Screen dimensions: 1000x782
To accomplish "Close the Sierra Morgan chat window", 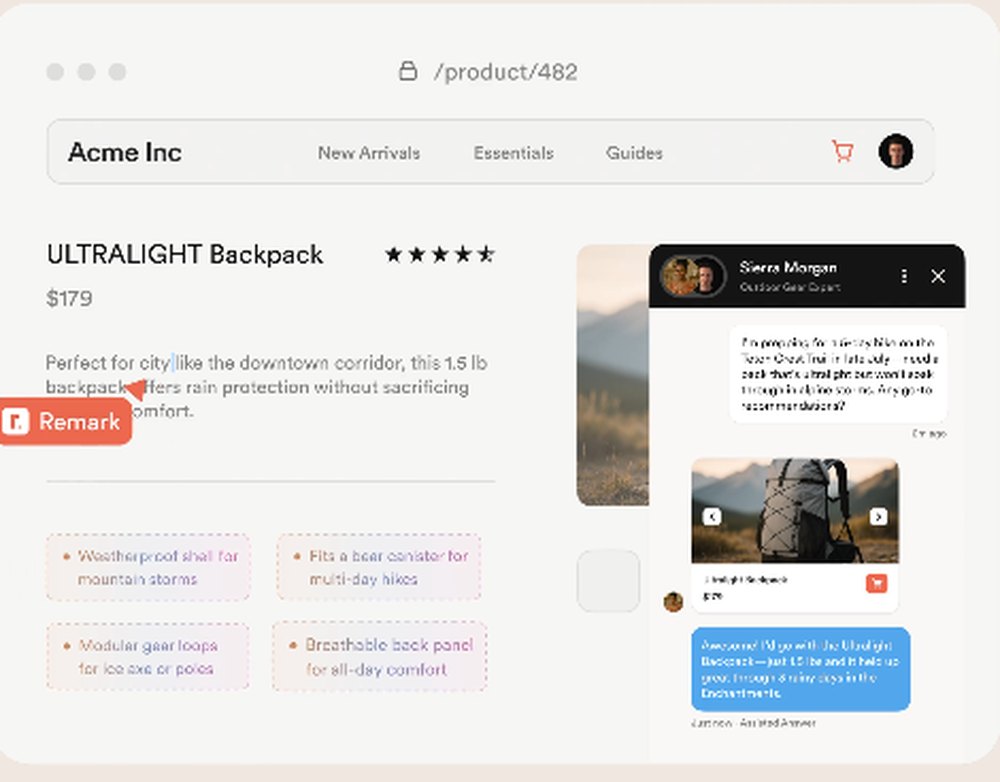I will [938, 276].
